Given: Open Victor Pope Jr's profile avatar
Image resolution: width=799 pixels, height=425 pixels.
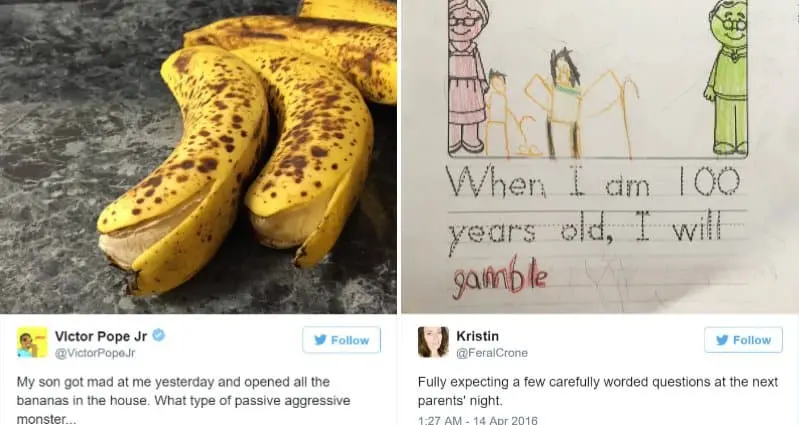Looking at the screenshot, I should (32, 342).
